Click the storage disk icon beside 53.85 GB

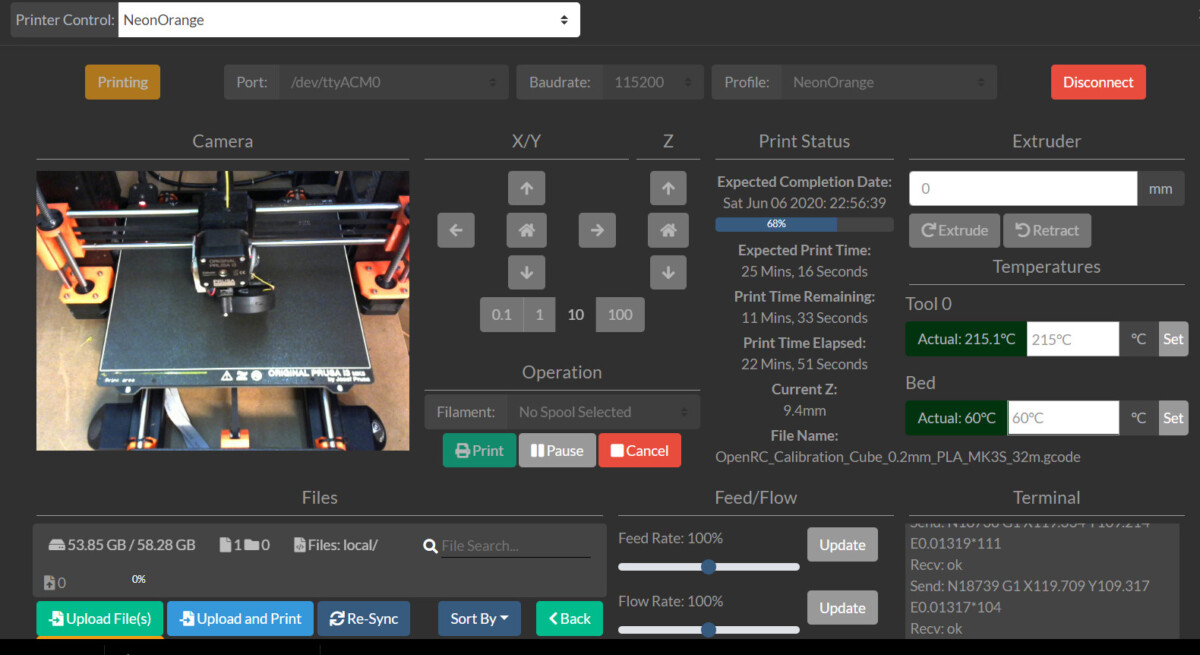click(x=57, y=545)
